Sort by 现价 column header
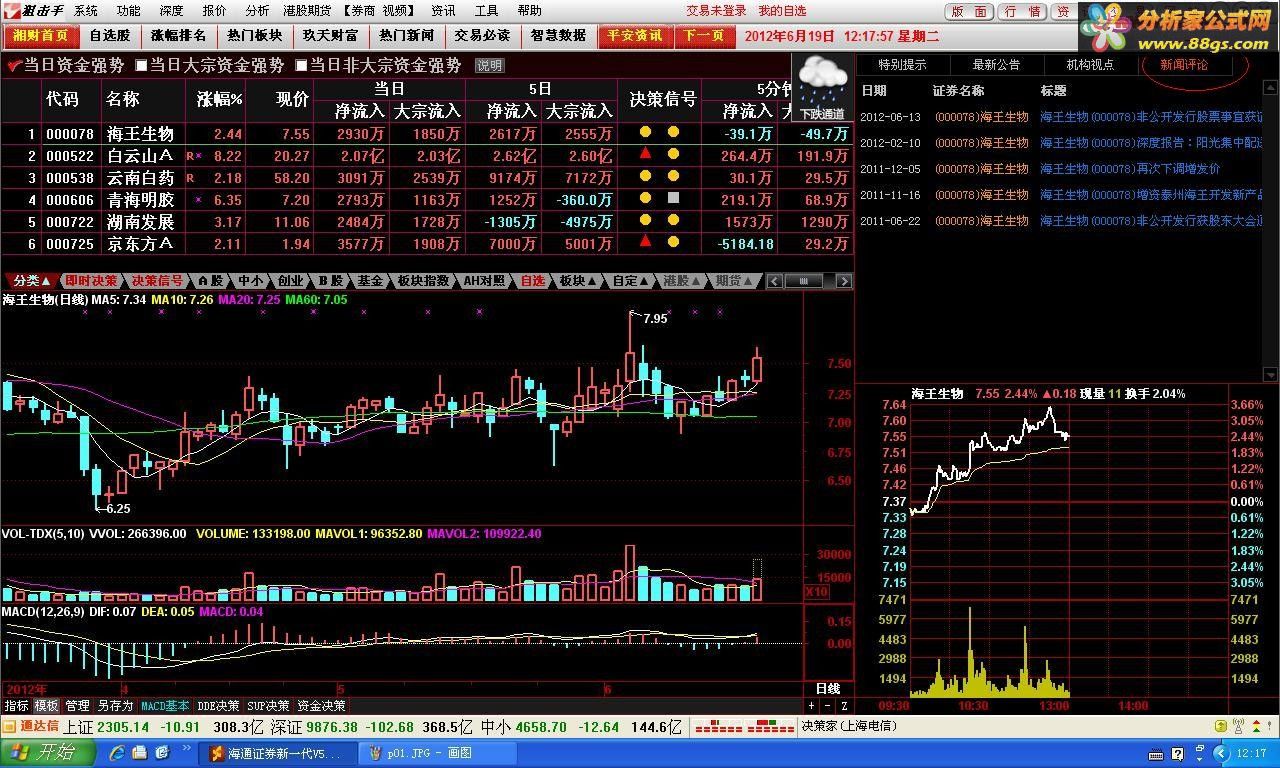 (x=292, y=99)
